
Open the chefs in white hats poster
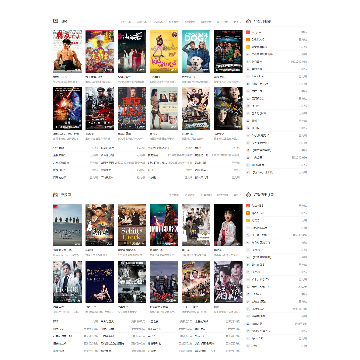coord(100,51)
